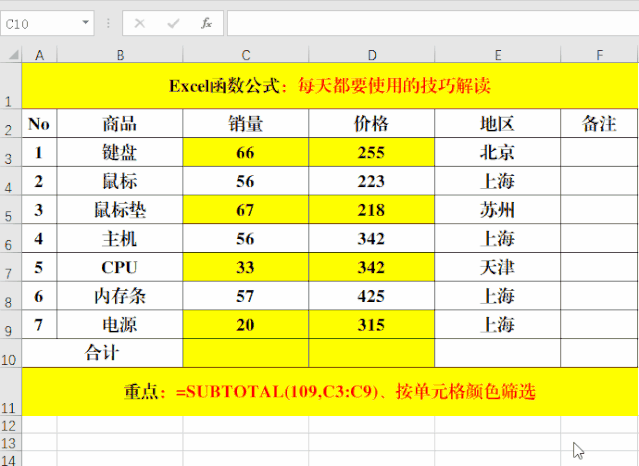Select column A header
This screenshot has height=466, width=639.
(x=40, y=55)
